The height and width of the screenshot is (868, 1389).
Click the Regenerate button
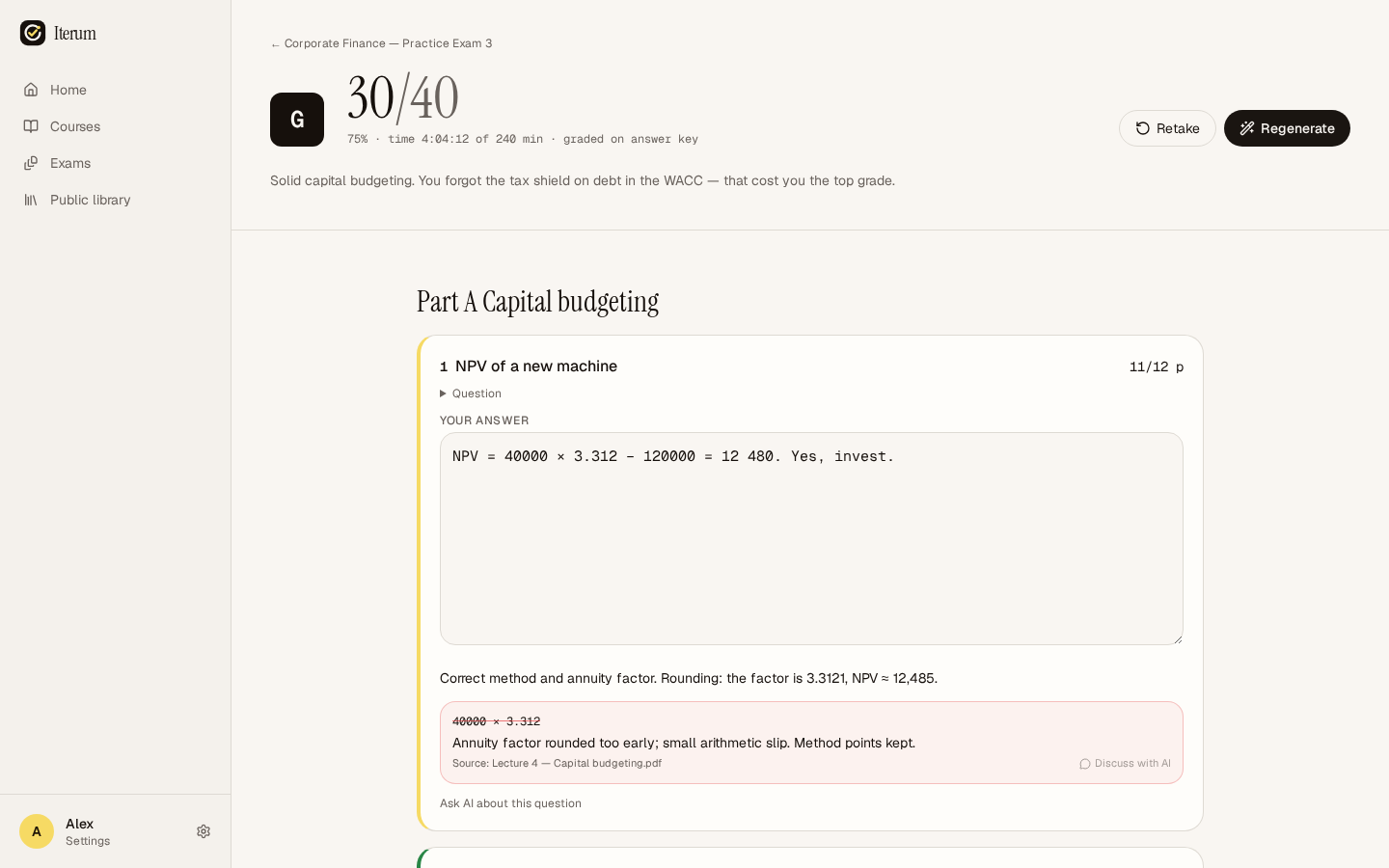click(x=1287, y=128)
